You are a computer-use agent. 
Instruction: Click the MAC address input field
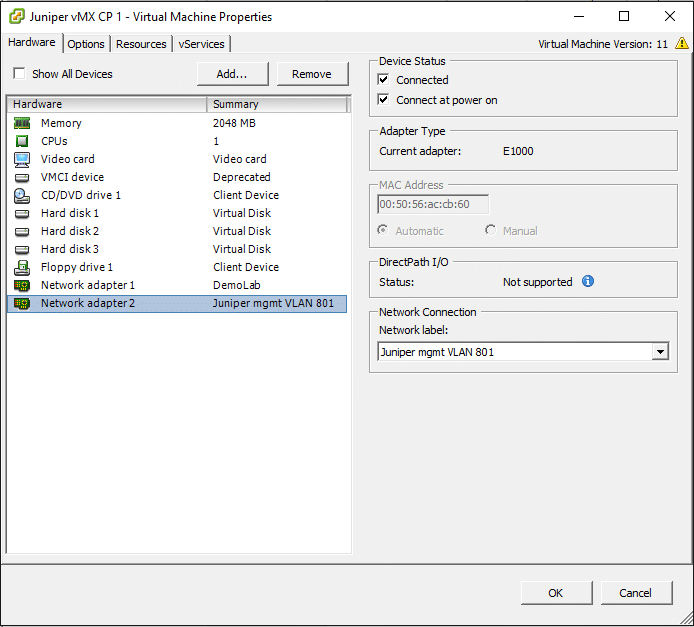(433, 204)
